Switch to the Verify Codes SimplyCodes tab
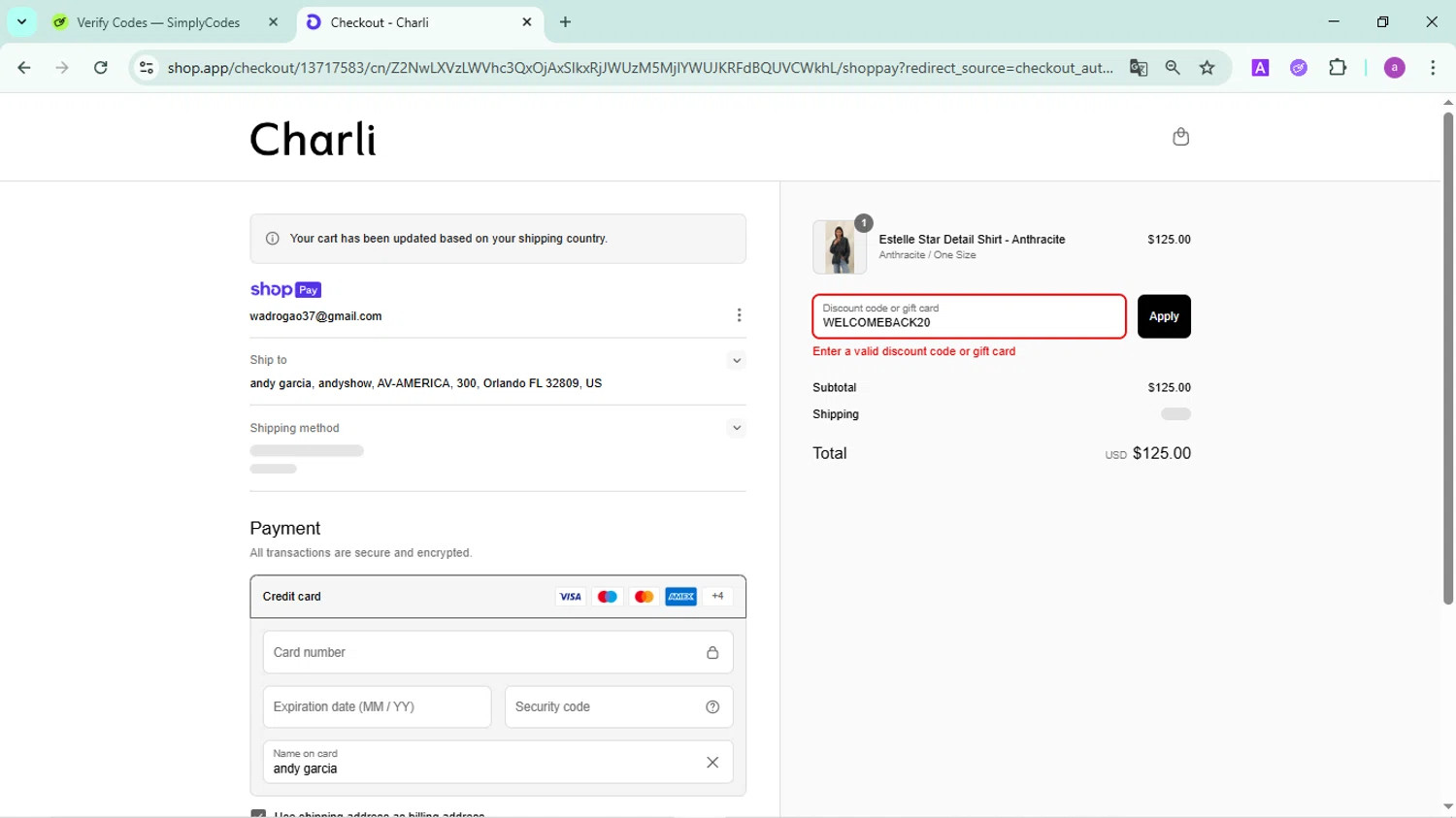Image resolution: width=1456 pixels, height=818 pixels. (158, 22)
